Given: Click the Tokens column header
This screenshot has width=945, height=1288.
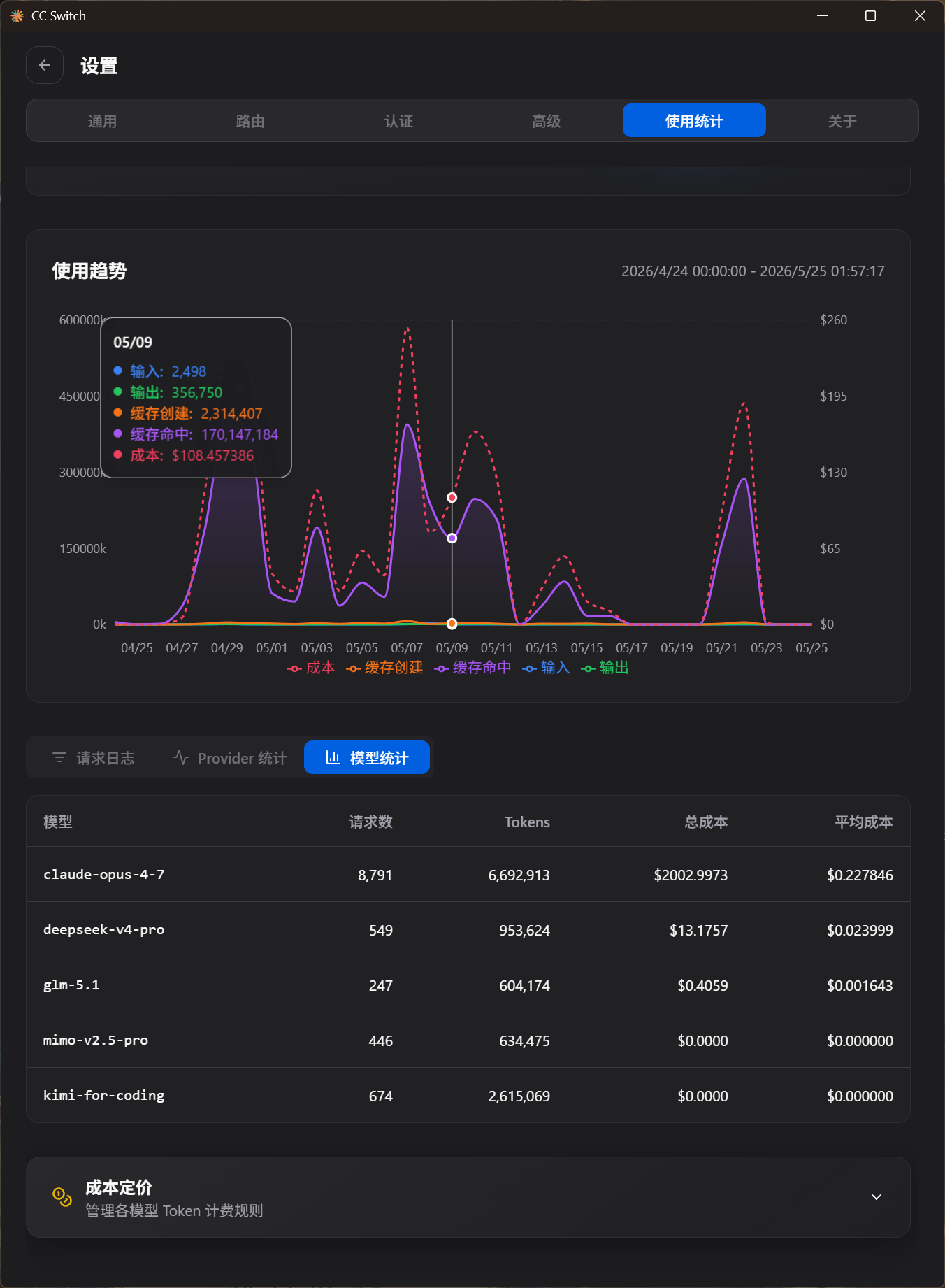Looking at the screenshot, I should pyautogui.click(x=527, y=822).
